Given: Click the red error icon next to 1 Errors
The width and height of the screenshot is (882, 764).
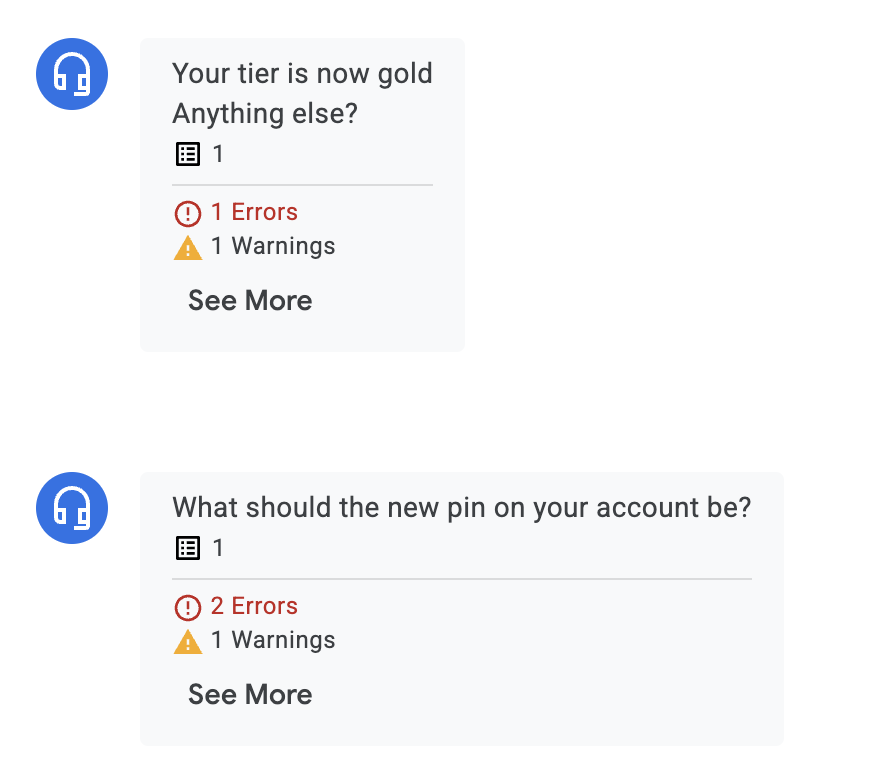Looking at the screenshot, I should click(188, 214).
